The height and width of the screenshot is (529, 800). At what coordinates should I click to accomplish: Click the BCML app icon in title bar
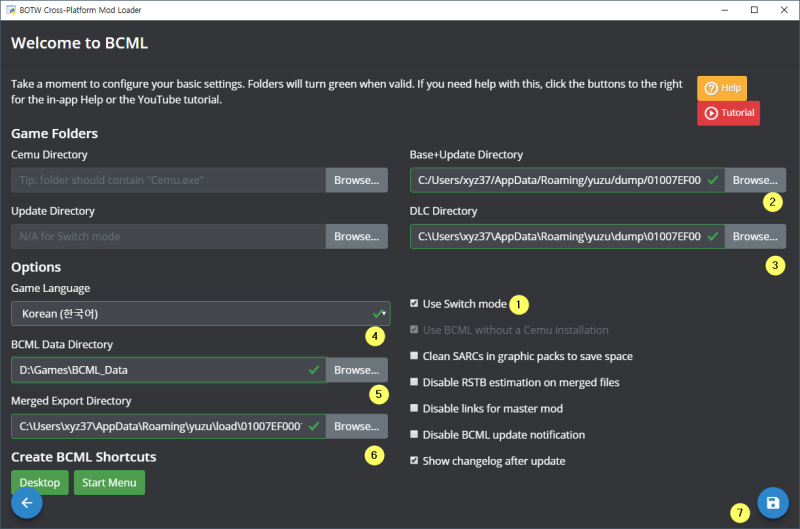[11, 9]
